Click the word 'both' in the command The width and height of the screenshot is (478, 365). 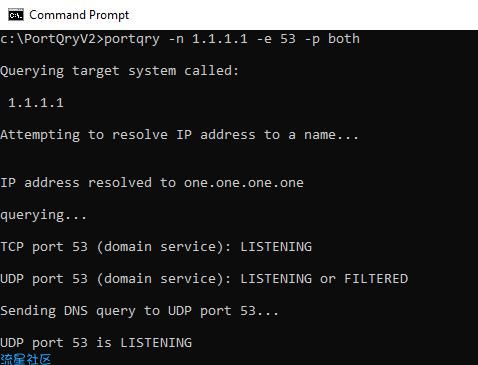coord(344,39)
